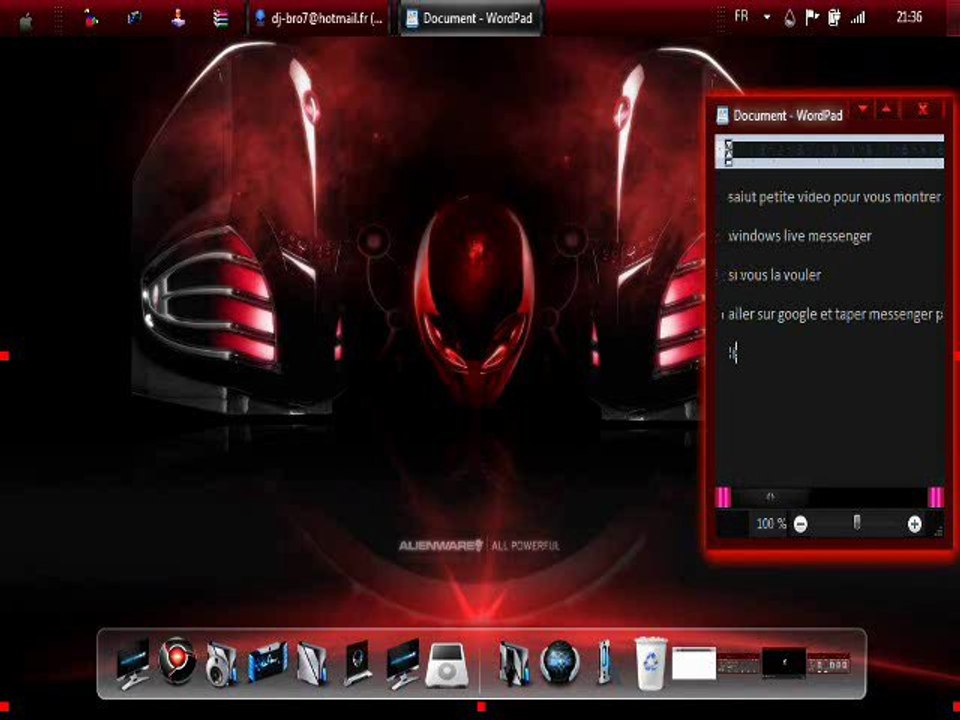Restore the white window thumbnail in dock
Screen dimensions: 960x720
pos(694,664)
